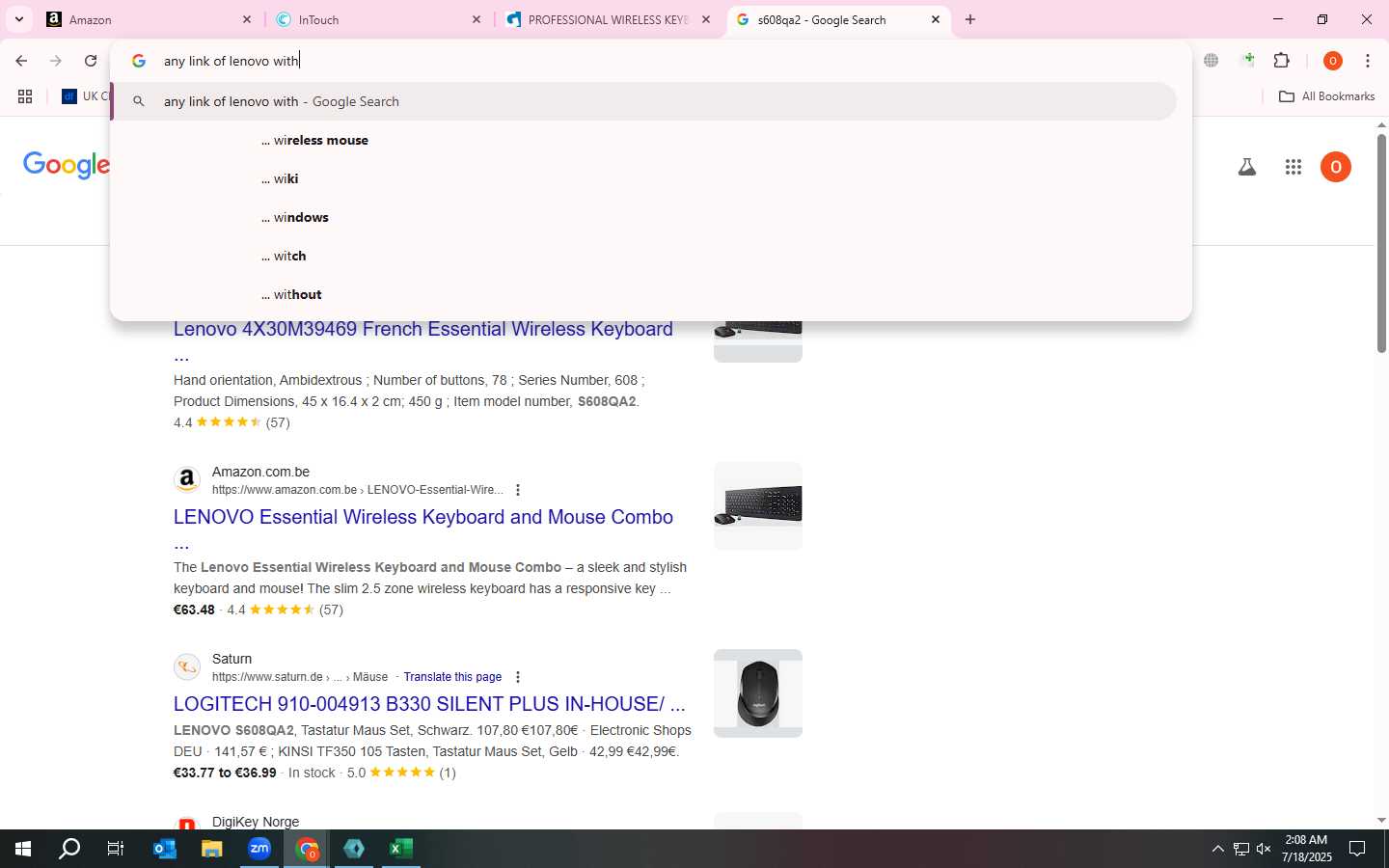1389x868 pixels.
Task: Open more options for Saturn result
Action: [x=518, y=677]
